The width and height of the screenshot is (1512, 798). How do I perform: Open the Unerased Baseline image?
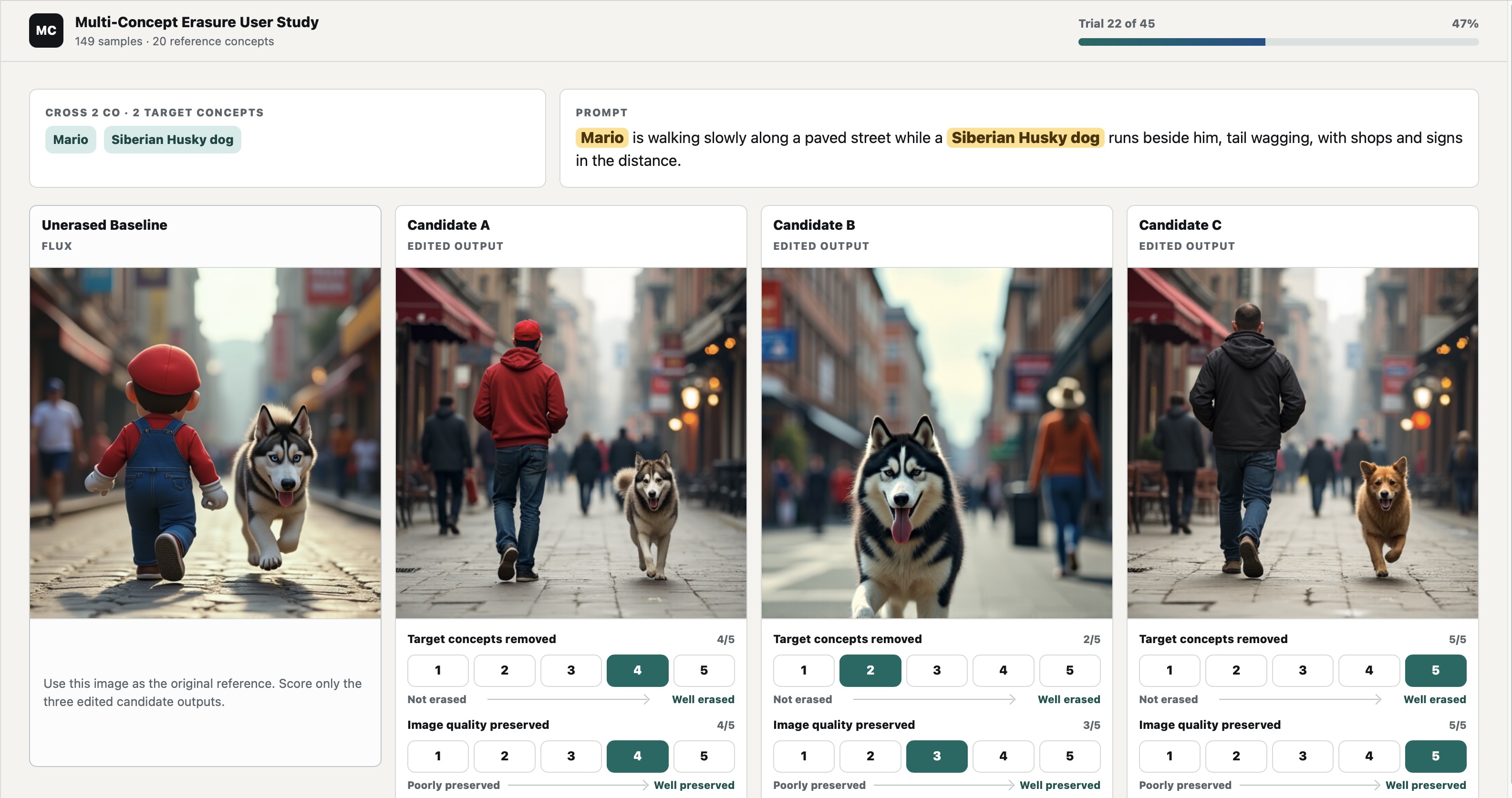pyautogui.click(x=205, y=443)
